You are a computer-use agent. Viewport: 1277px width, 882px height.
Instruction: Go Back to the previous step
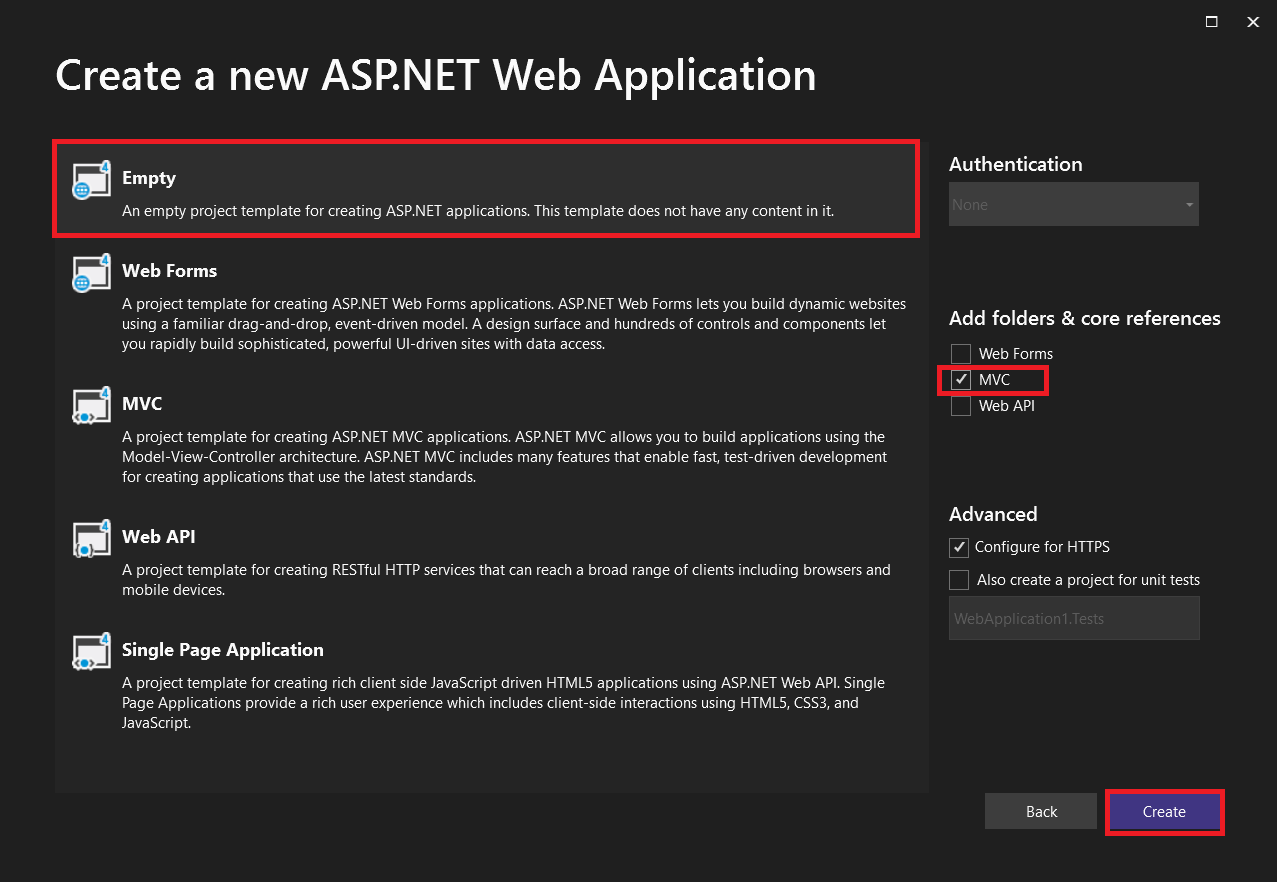pyautogui.click(x=1041, y=812)
